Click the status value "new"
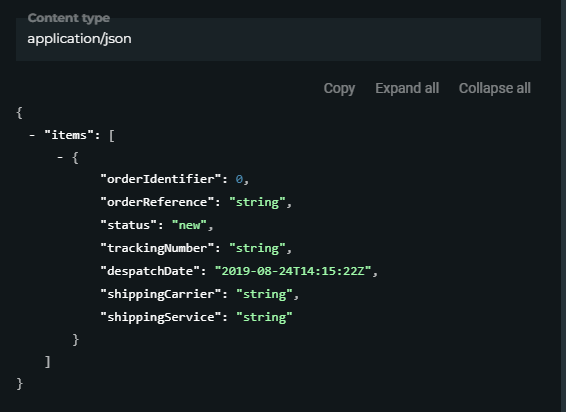Screen dimensions: 566x412 point(189,225)
